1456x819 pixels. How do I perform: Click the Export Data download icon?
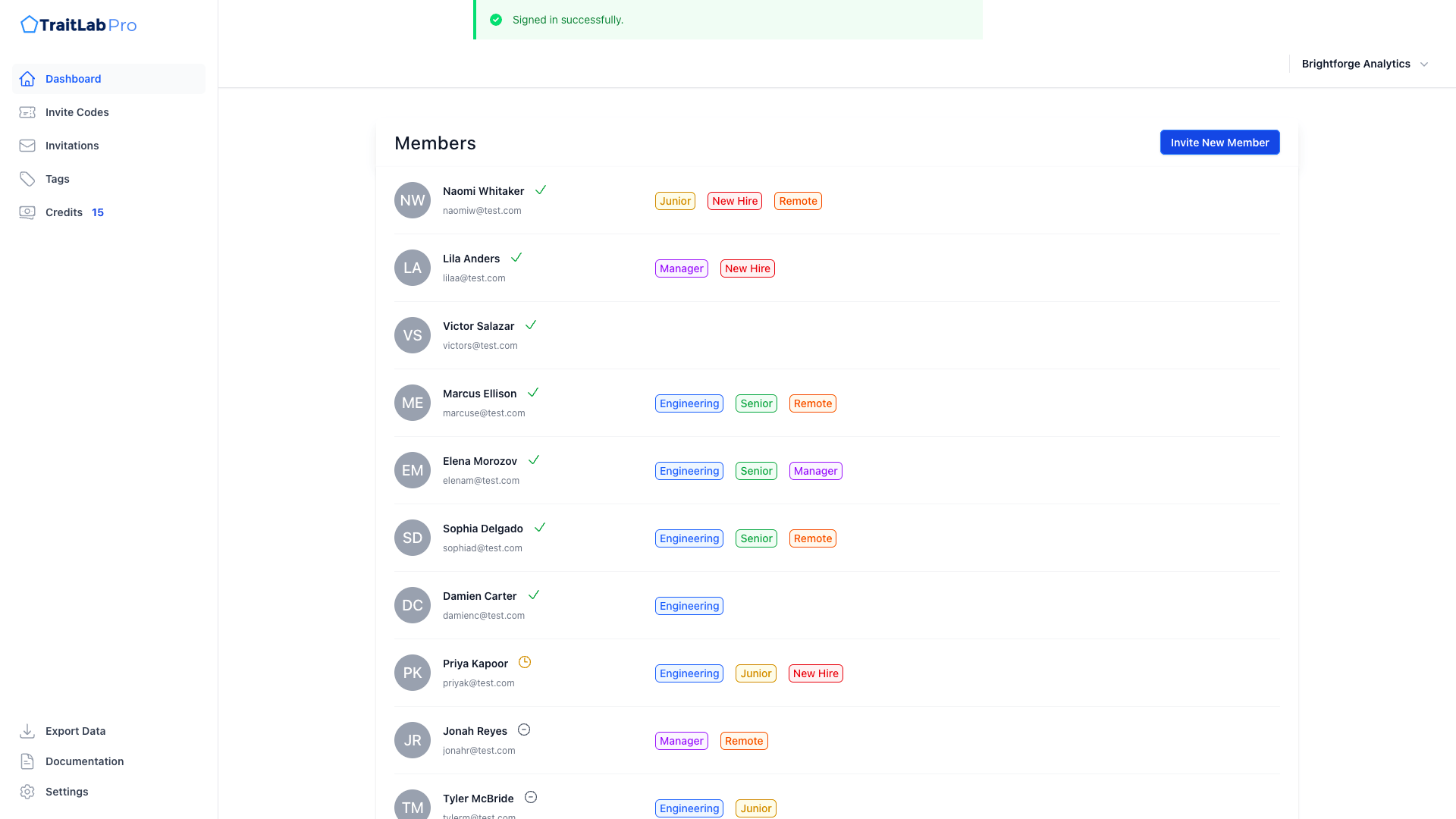pyautogui.click(x=27, y=731)
